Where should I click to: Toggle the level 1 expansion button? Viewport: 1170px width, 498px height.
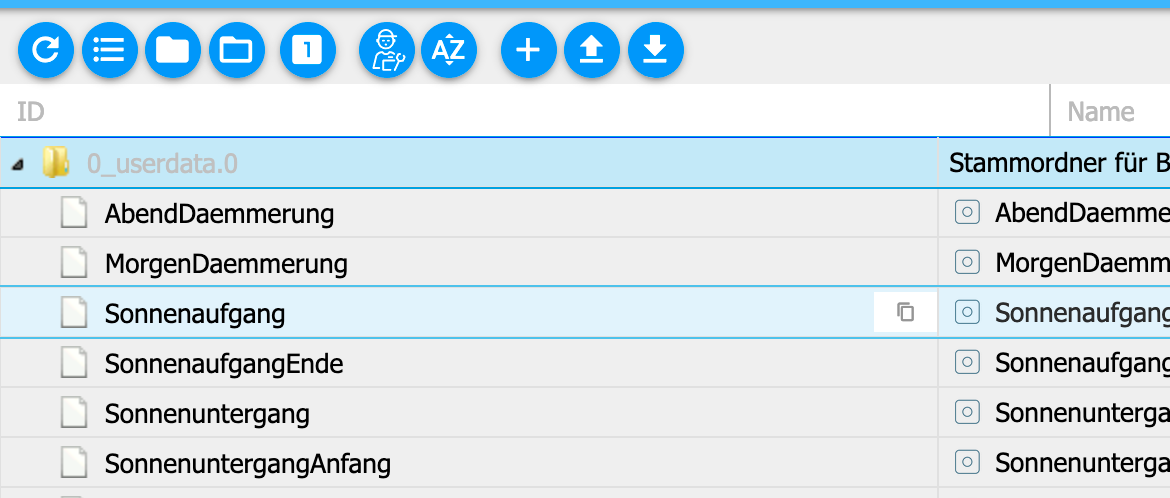(308, 51)
